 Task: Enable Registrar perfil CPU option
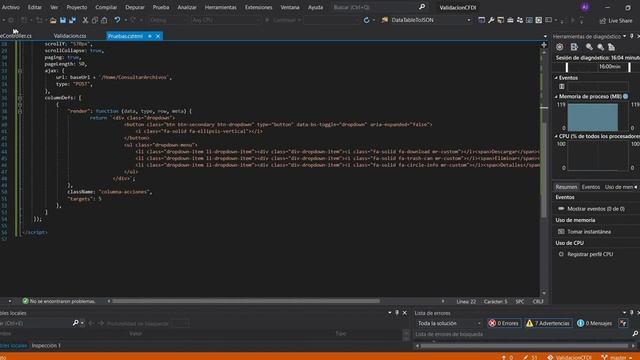click(x=590, y=254)
